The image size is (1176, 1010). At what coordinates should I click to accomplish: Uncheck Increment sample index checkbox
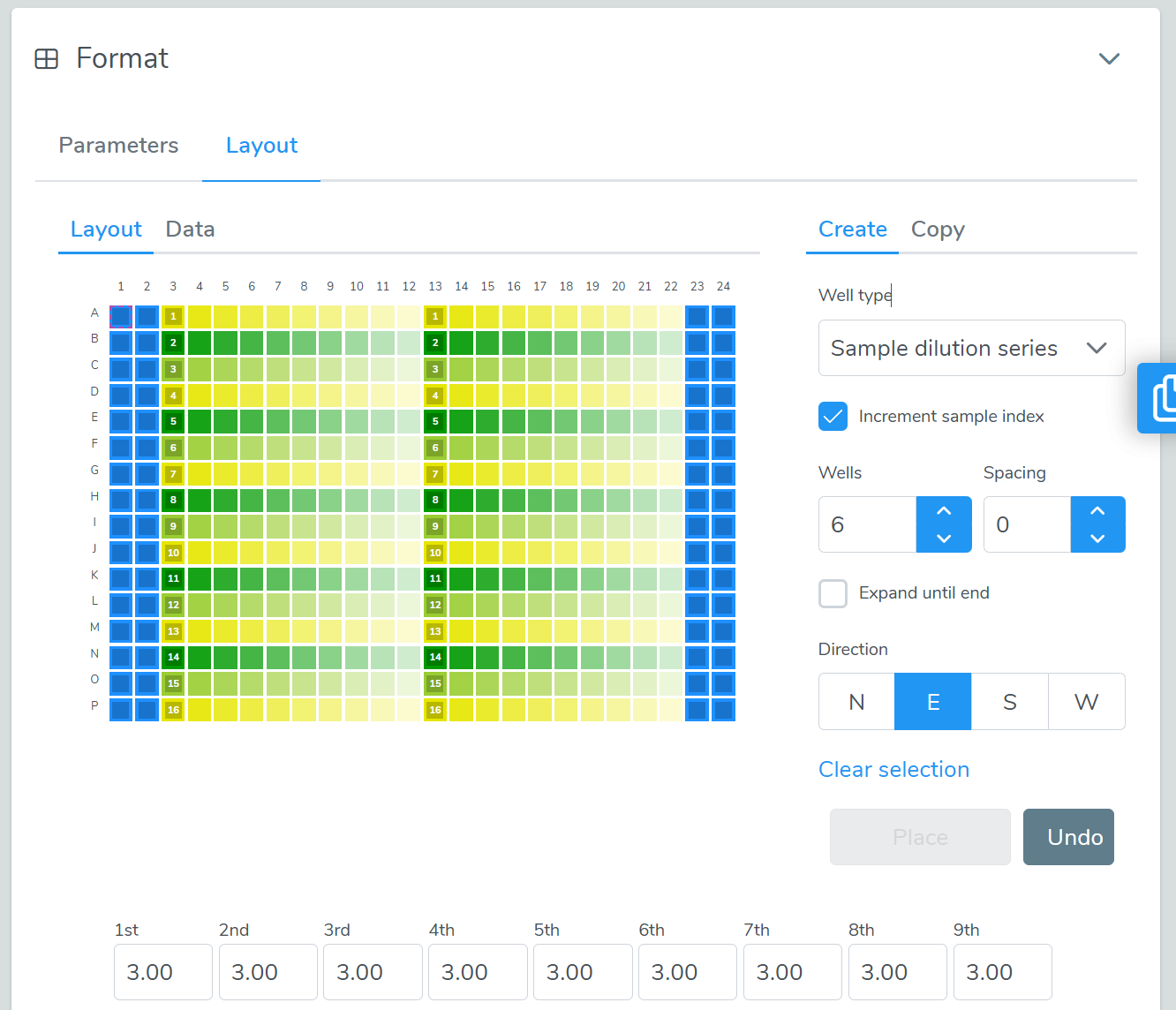[x=833, y=416]
